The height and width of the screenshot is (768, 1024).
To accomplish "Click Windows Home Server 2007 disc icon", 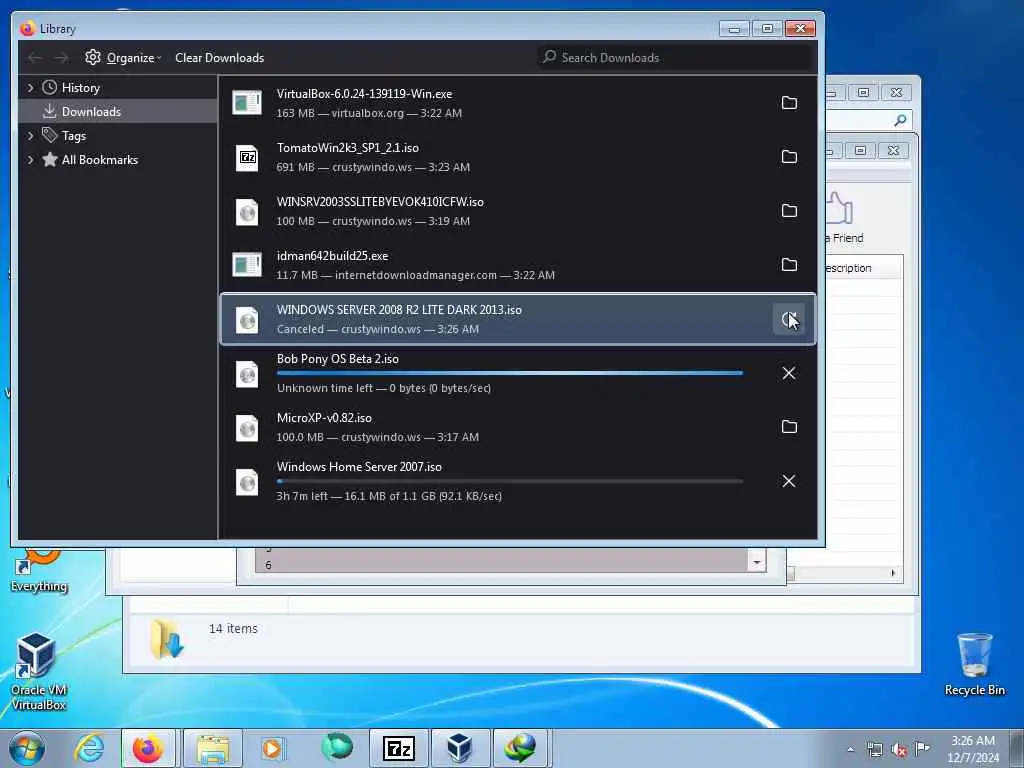I will pos(247,483).
